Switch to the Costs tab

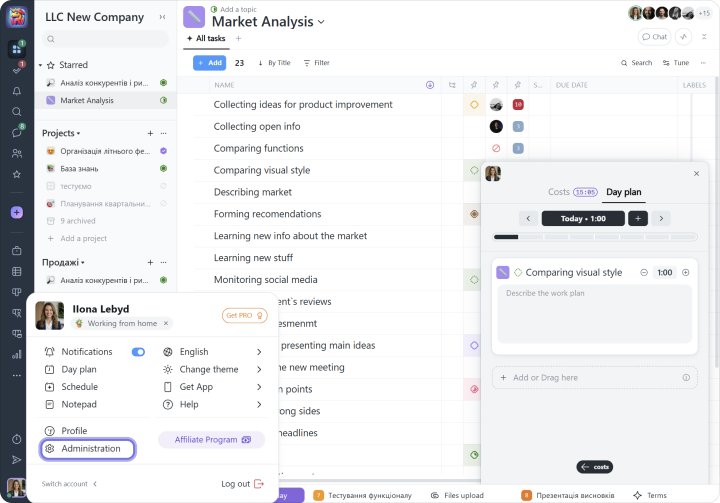(559, 192)
